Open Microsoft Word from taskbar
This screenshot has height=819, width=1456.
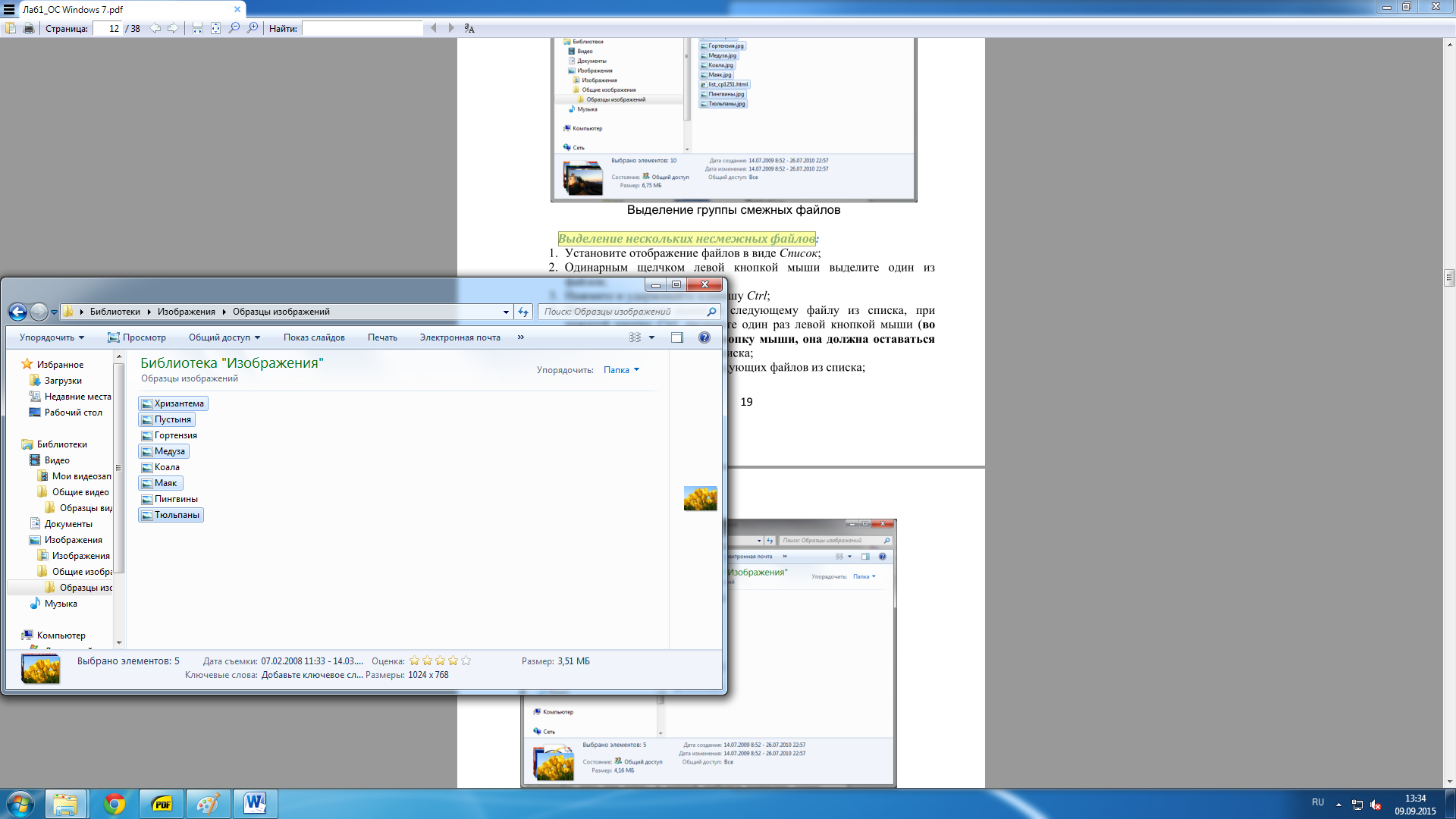pos(256,804)
